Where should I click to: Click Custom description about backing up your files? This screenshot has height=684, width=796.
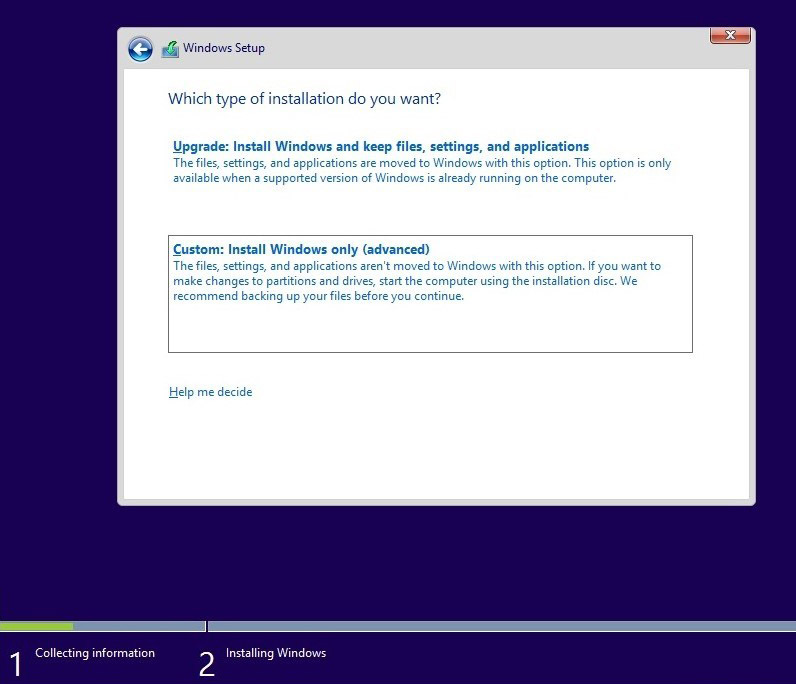point(417,281)
